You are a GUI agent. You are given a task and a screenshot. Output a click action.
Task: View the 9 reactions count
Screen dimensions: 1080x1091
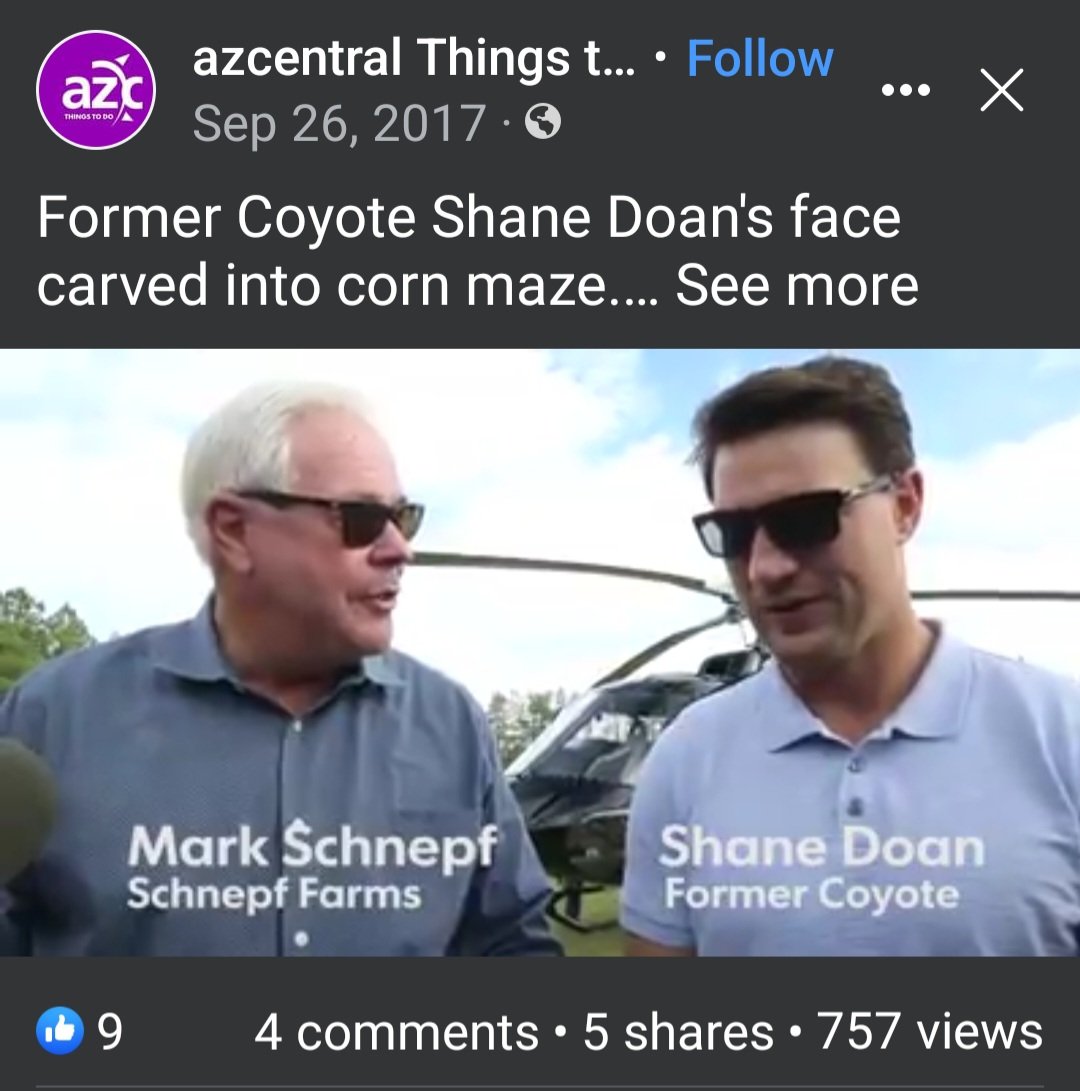tap(110, 1032)
